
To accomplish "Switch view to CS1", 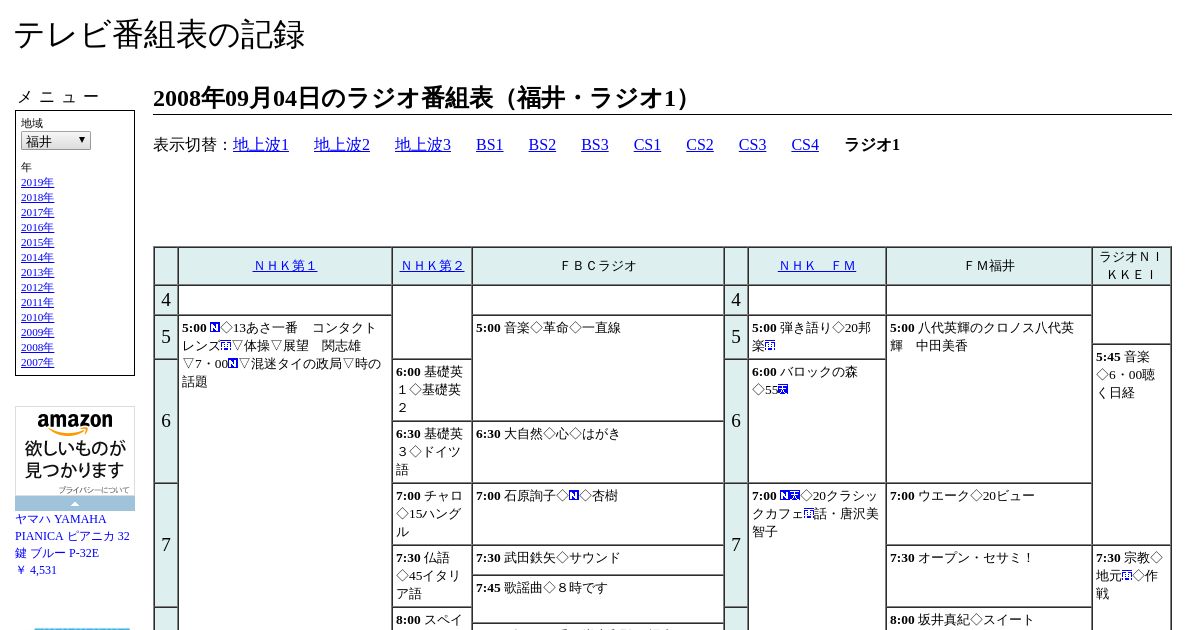I will tap(647, 145).
